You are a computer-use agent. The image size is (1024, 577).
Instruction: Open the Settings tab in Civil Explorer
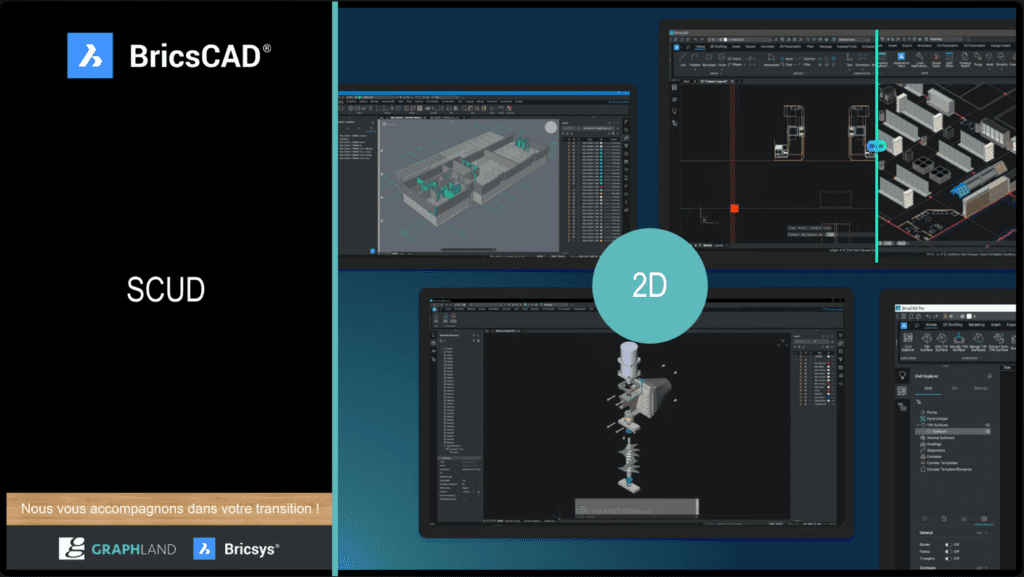point(981,388)
